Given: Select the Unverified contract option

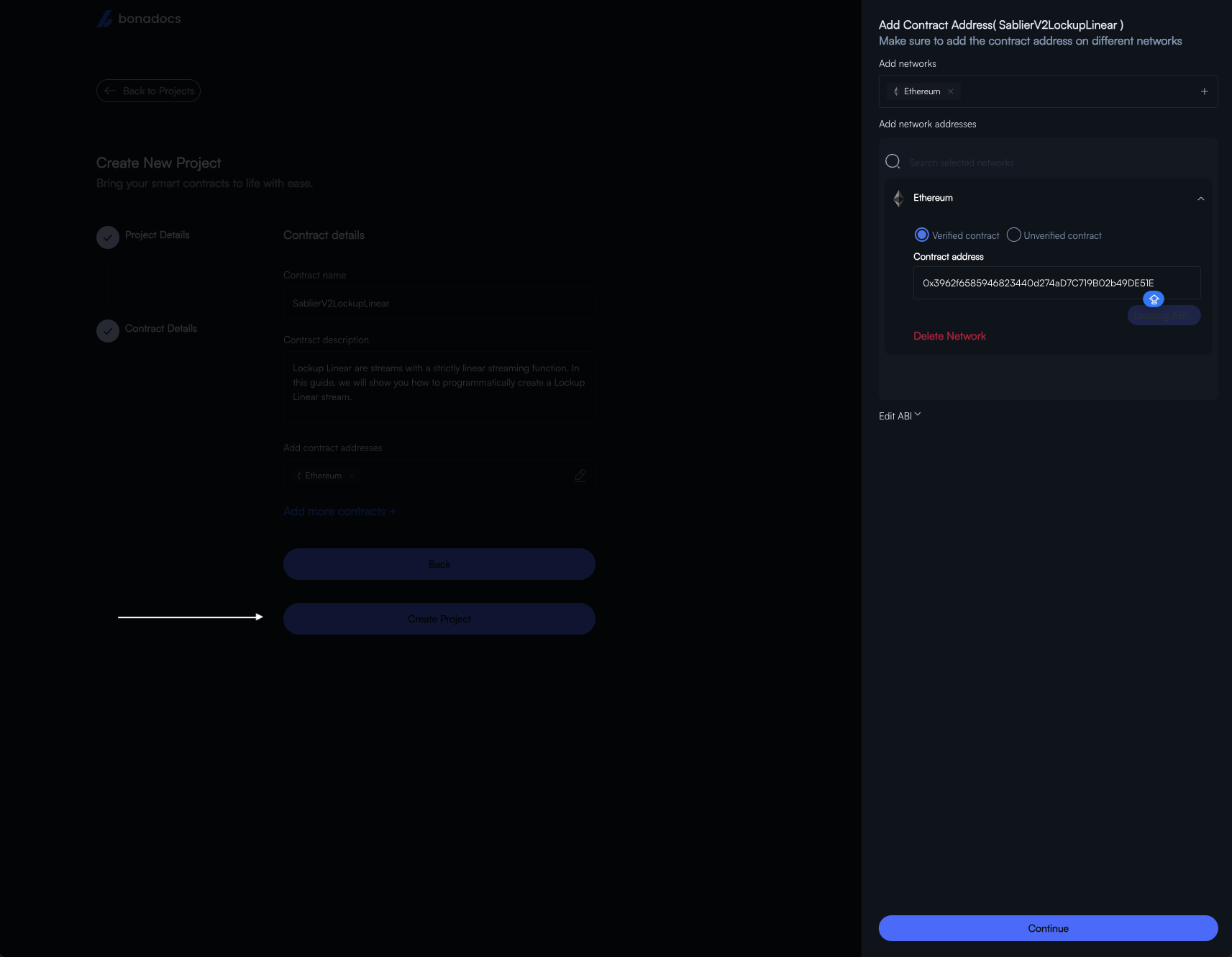Looking at the screenshot, I should coord(1013,235).
